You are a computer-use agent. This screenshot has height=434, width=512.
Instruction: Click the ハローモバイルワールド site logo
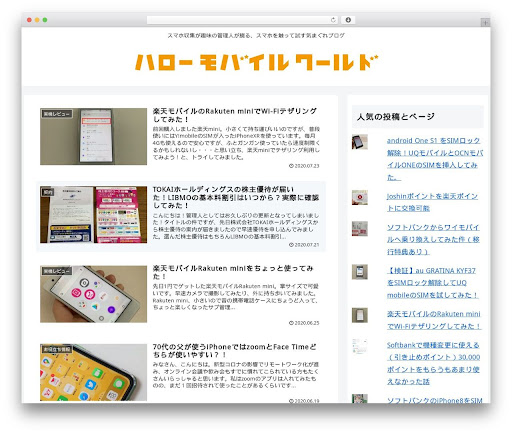pyautogui.click(x=256, y=62)
